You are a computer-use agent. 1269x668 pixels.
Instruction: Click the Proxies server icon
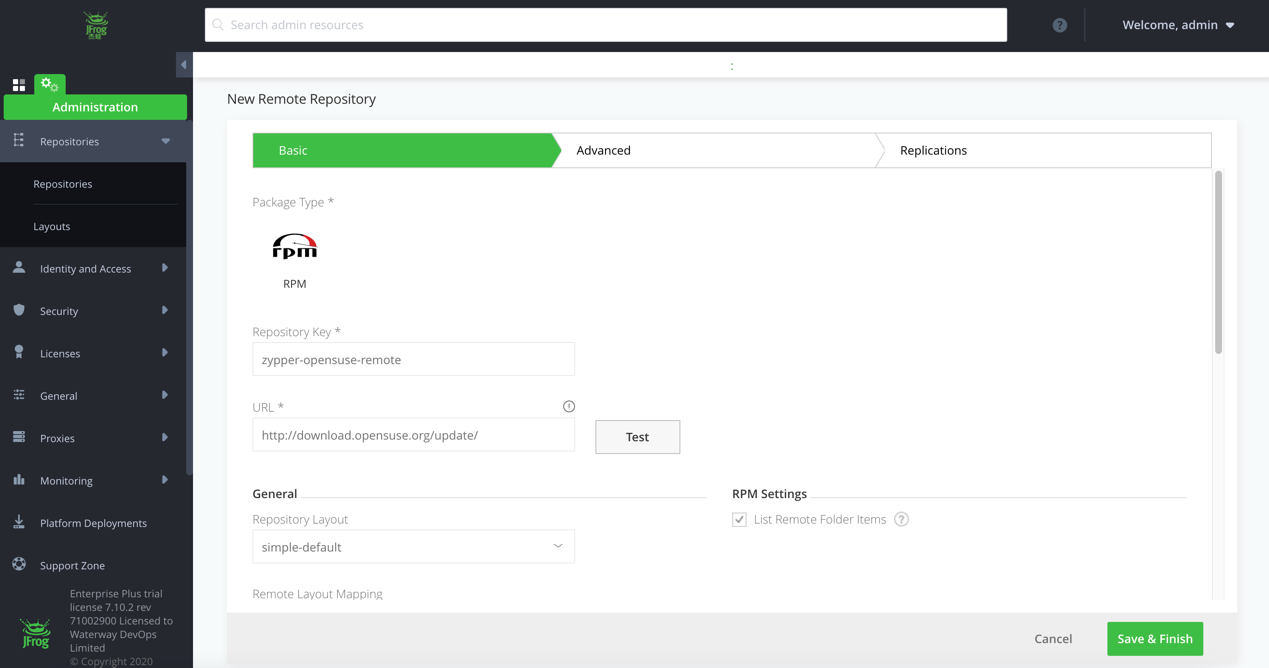pos(19,437)
